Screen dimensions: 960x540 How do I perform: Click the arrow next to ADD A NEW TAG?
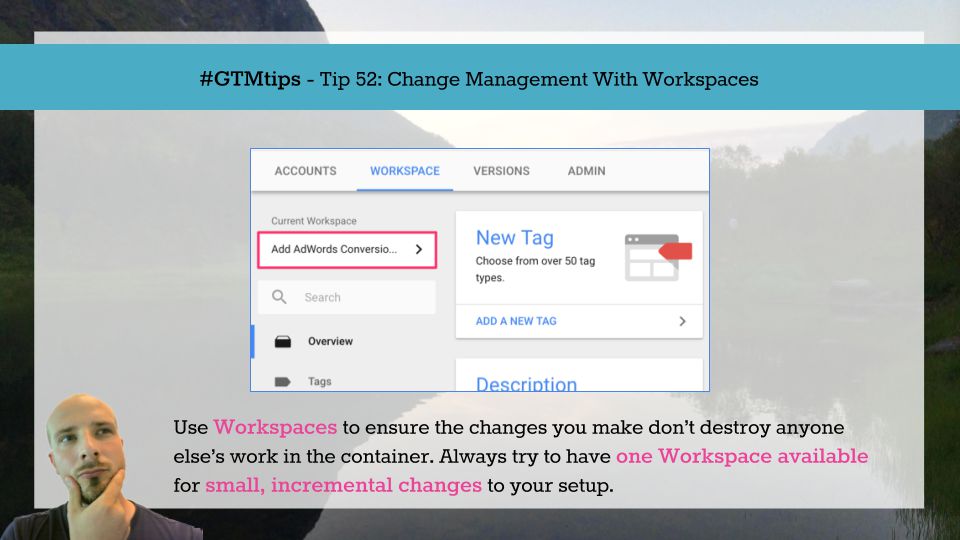pos(682,321)
